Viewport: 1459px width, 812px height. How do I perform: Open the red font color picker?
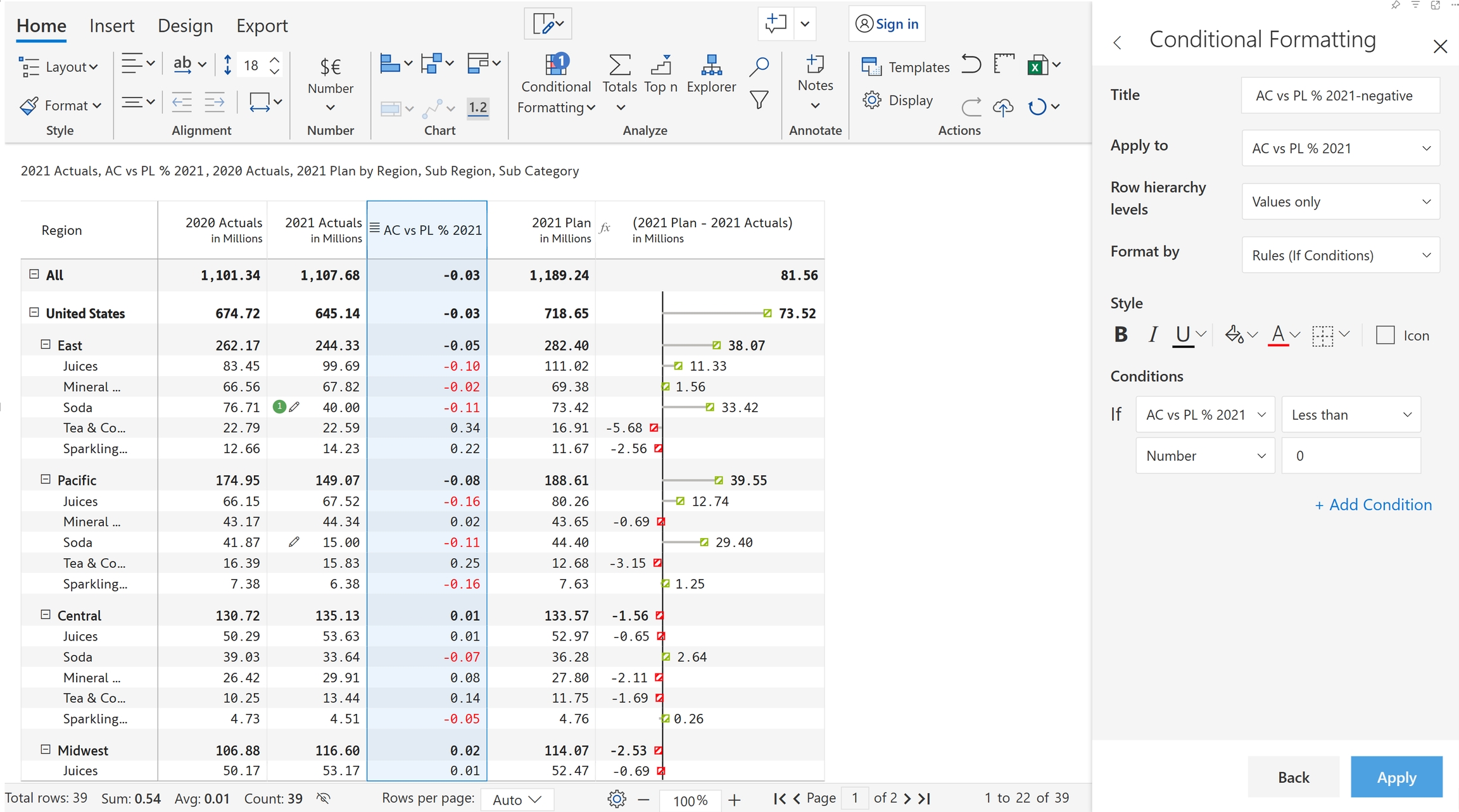(1278, 335)
